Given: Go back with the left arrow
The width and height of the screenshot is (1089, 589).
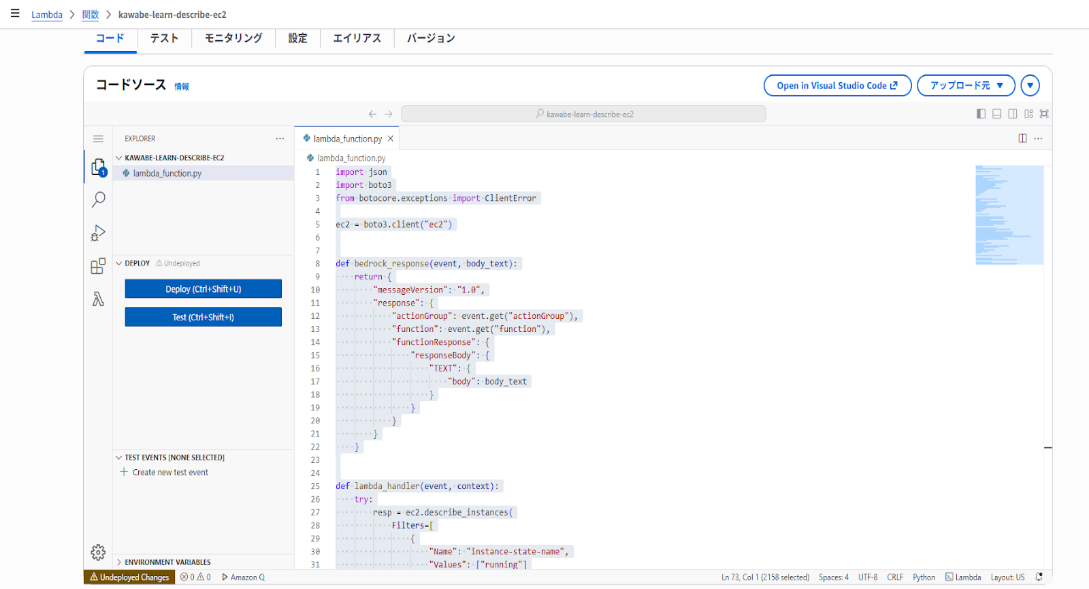Looking at the screenshot, I should coord(373,114).
